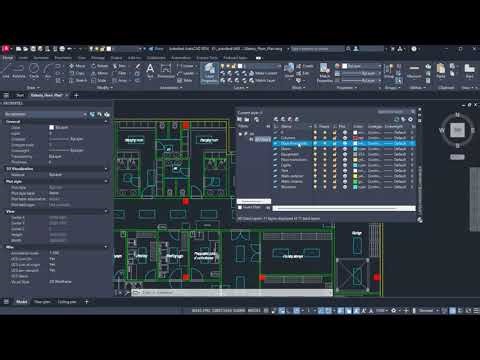Toggle Lock for Columns layer

click(x=335, y=138)
